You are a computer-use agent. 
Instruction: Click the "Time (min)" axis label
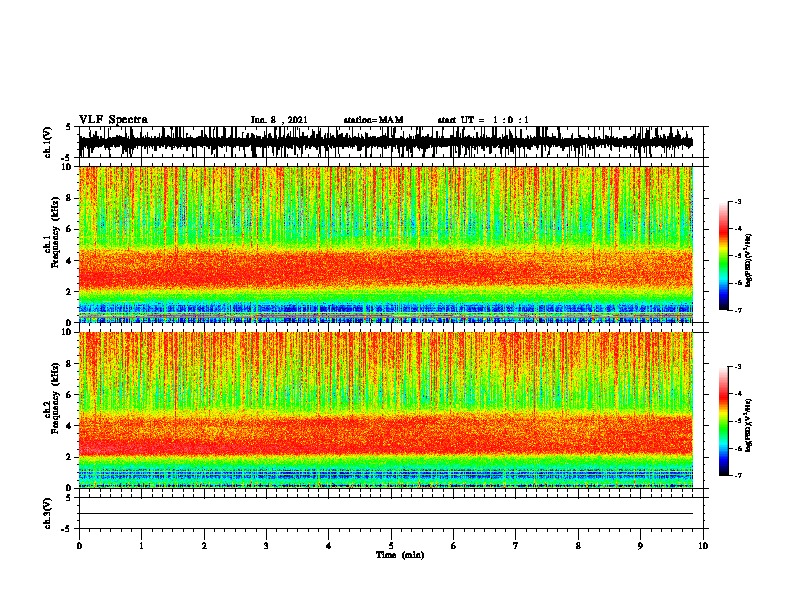click(x=400, y=555)
